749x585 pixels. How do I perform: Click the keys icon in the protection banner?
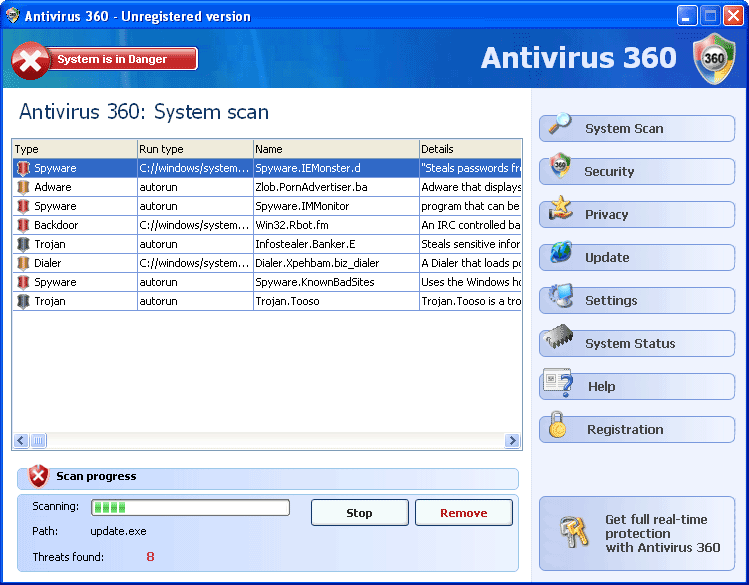pos(573,532)
